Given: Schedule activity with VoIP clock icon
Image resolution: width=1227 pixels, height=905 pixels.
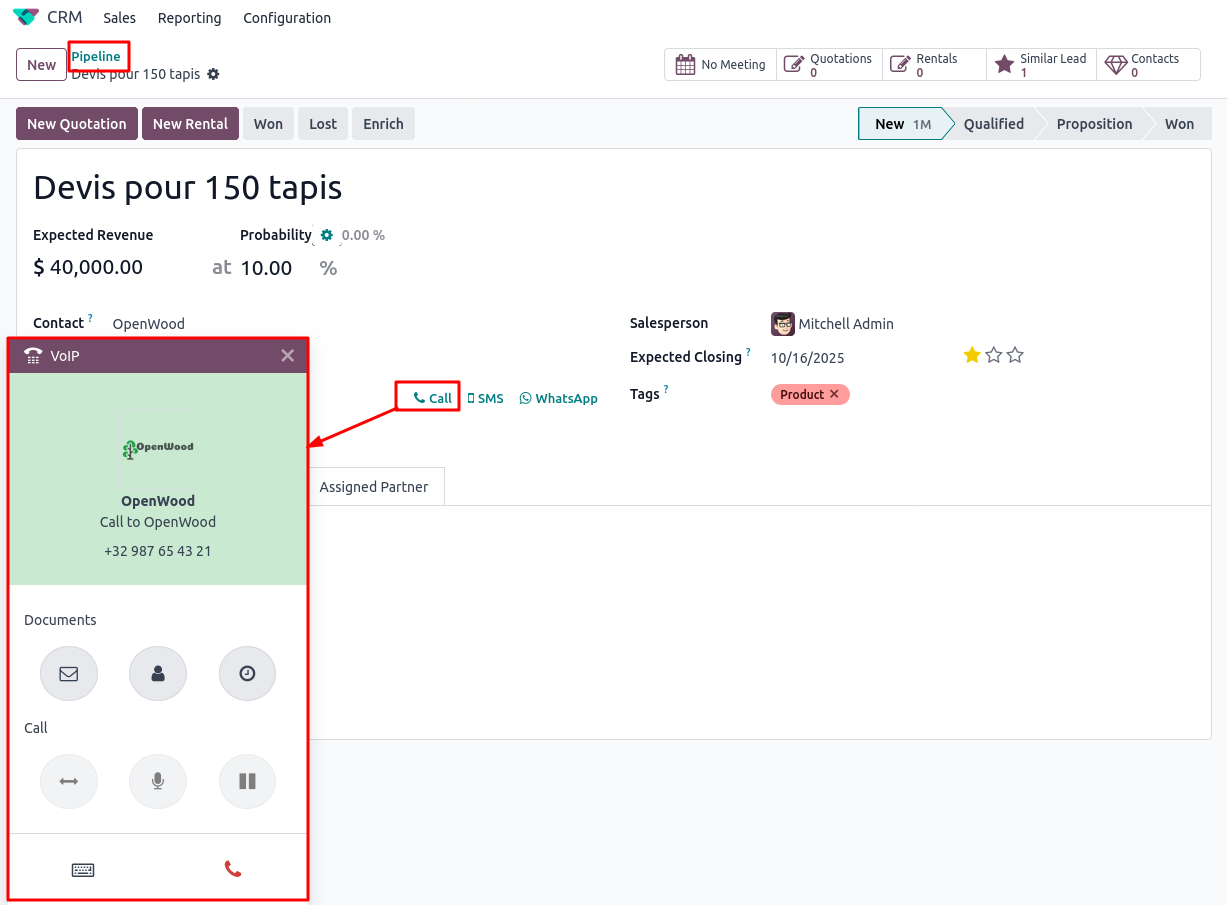Looking at the screenshot, I should [x=247, y=673].
